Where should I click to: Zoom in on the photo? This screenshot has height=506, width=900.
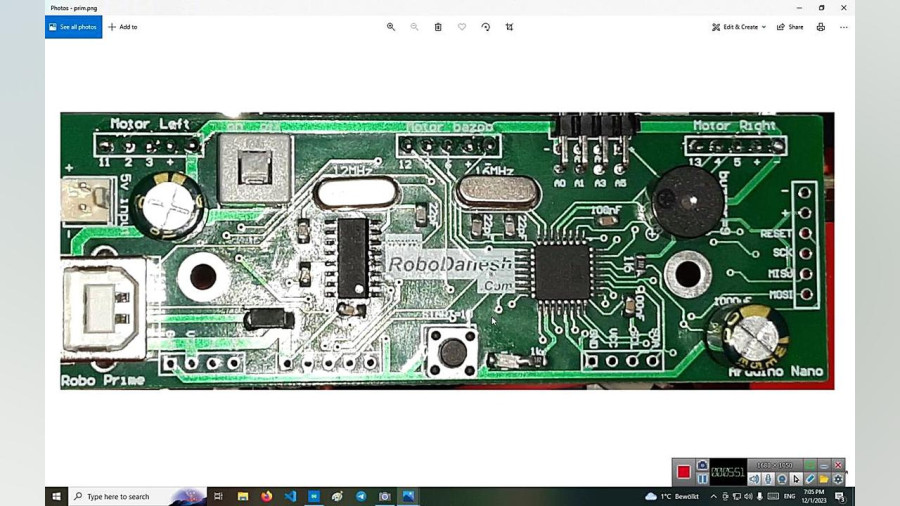(x=391, y=27)
